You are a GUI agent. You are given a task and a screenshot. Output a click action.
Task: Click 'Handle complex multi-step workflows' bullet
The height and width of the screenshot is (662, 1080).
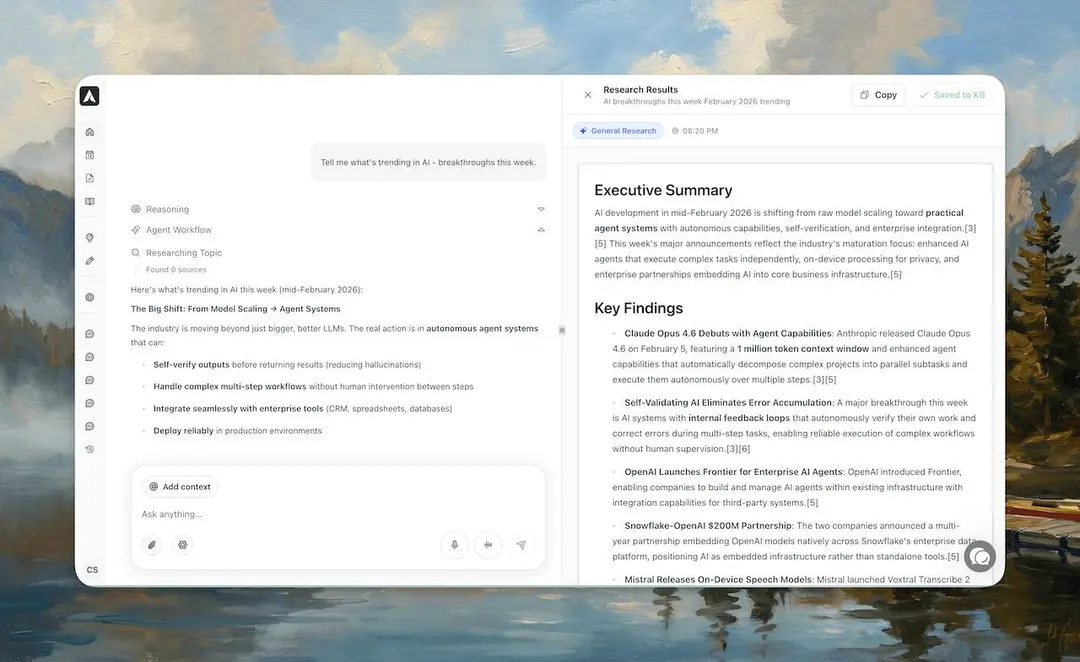[313, 386]
